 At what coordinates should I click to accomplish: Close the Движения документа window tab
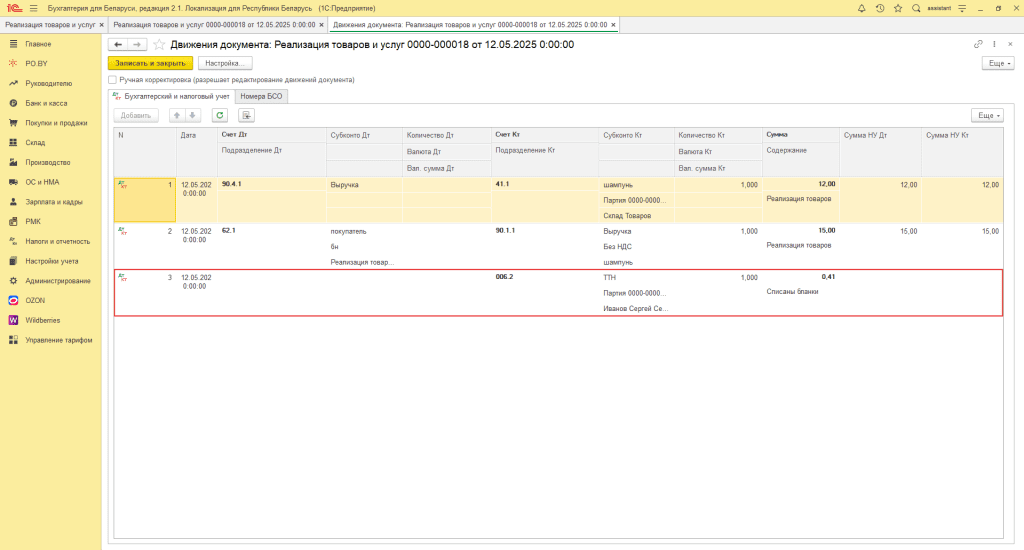[613, 25]
